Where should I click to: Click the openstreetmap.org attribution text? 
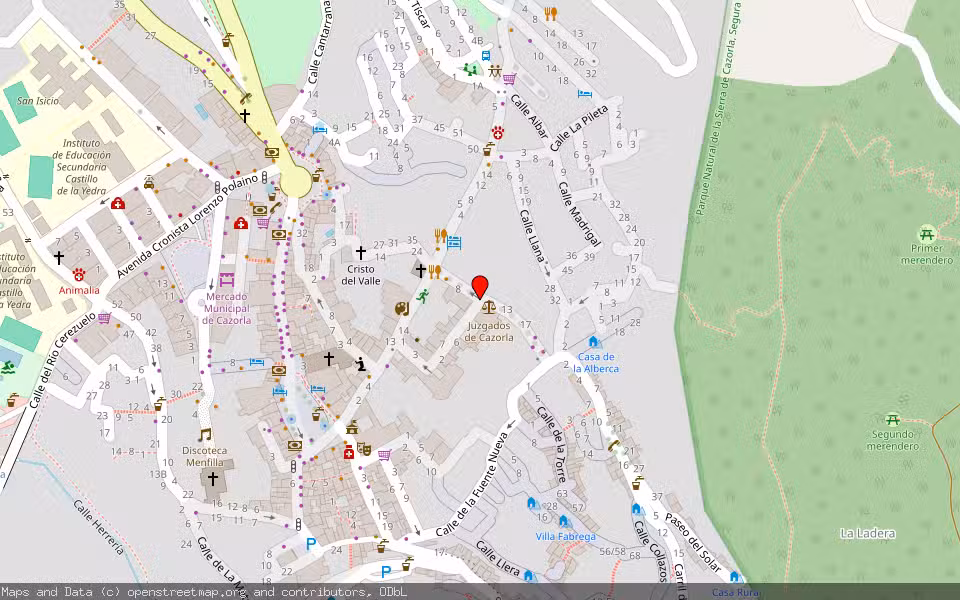(187, 592)
